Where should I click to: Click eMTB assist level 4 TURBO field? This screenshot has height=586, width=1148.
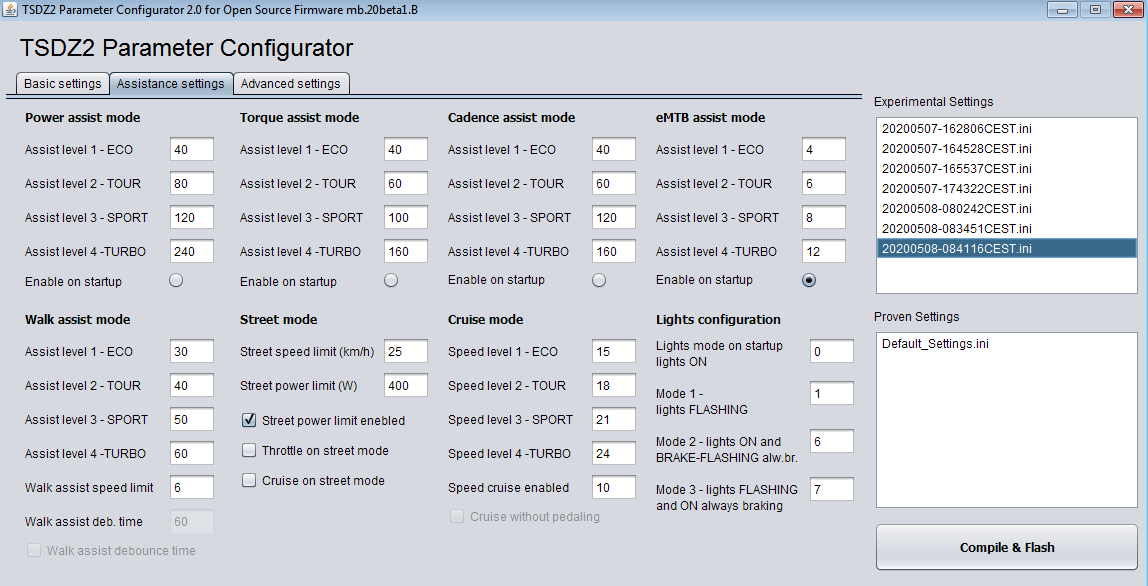coord(824,251)
